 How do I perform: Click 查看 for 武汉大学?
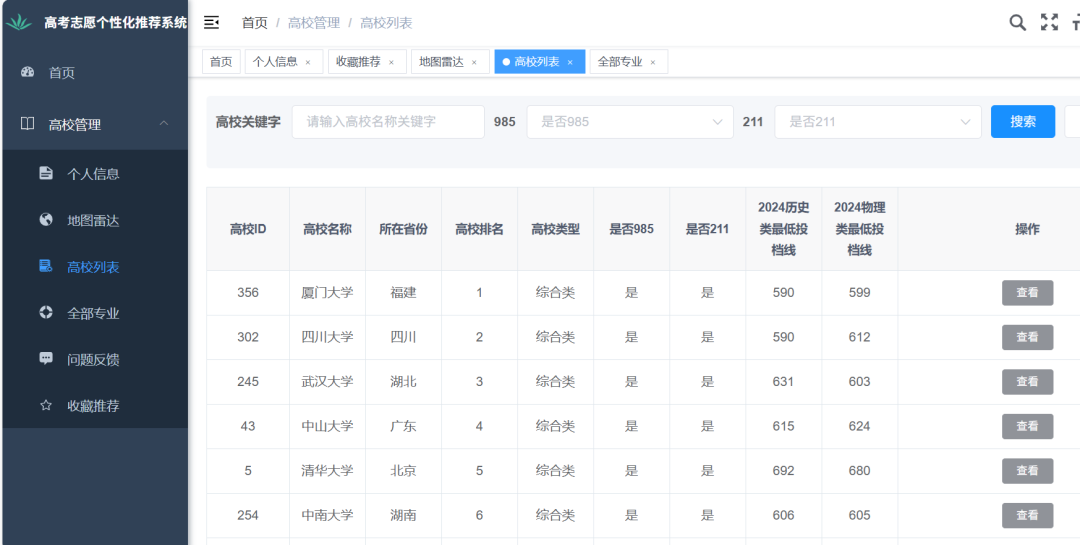(1027, 382)
